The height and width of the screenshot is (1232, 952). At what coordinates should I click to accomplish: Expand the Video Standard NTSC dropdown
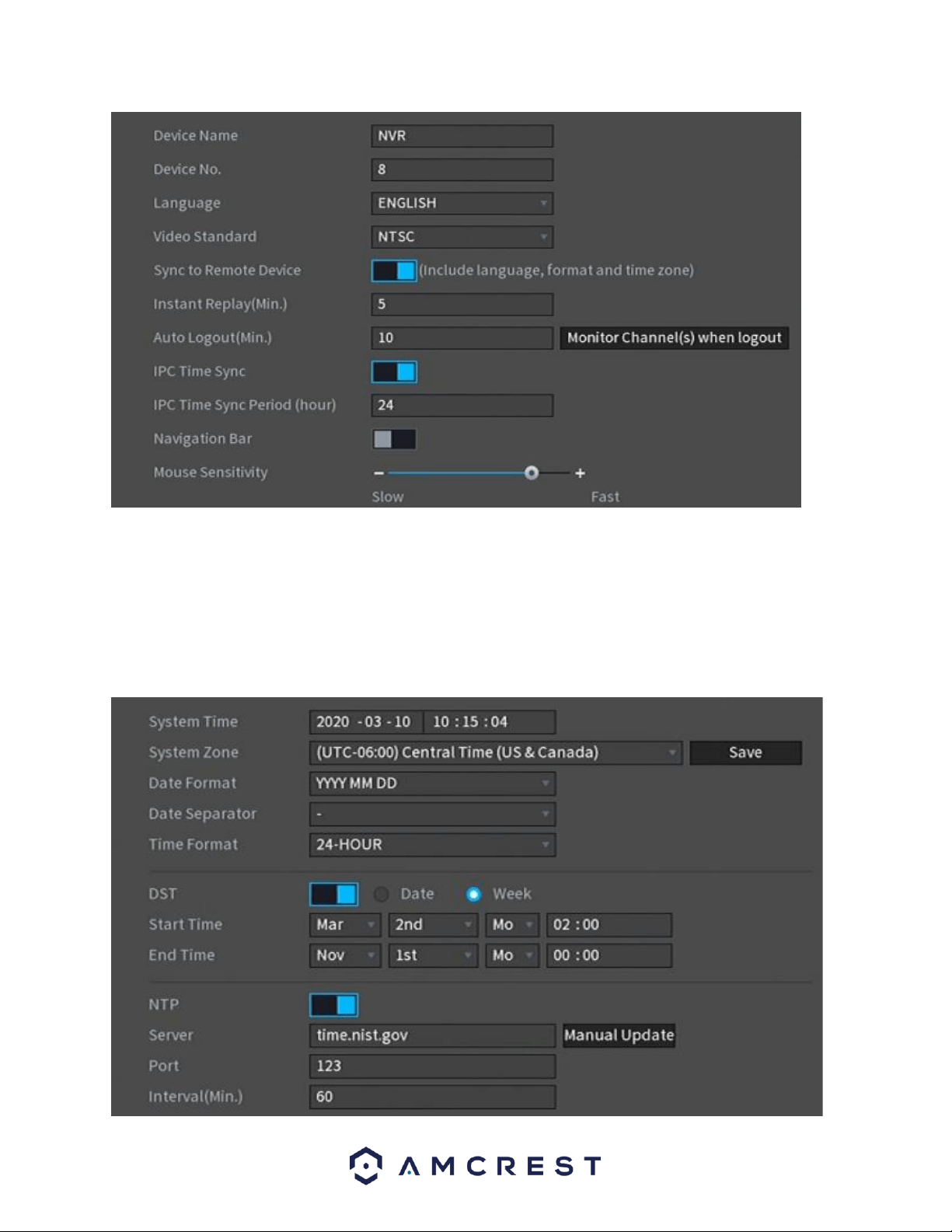462,237
